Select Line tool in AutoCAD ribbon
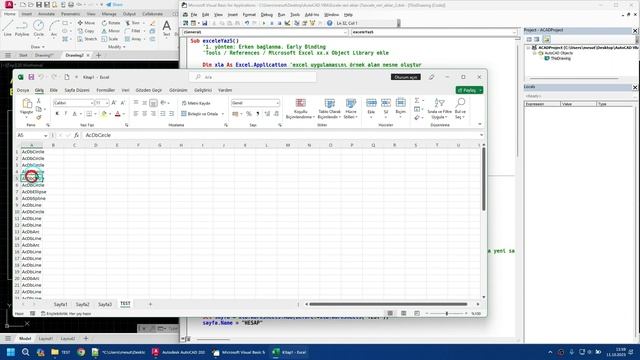640x360 pixels. pyautogui.click(x=8, y=28)
